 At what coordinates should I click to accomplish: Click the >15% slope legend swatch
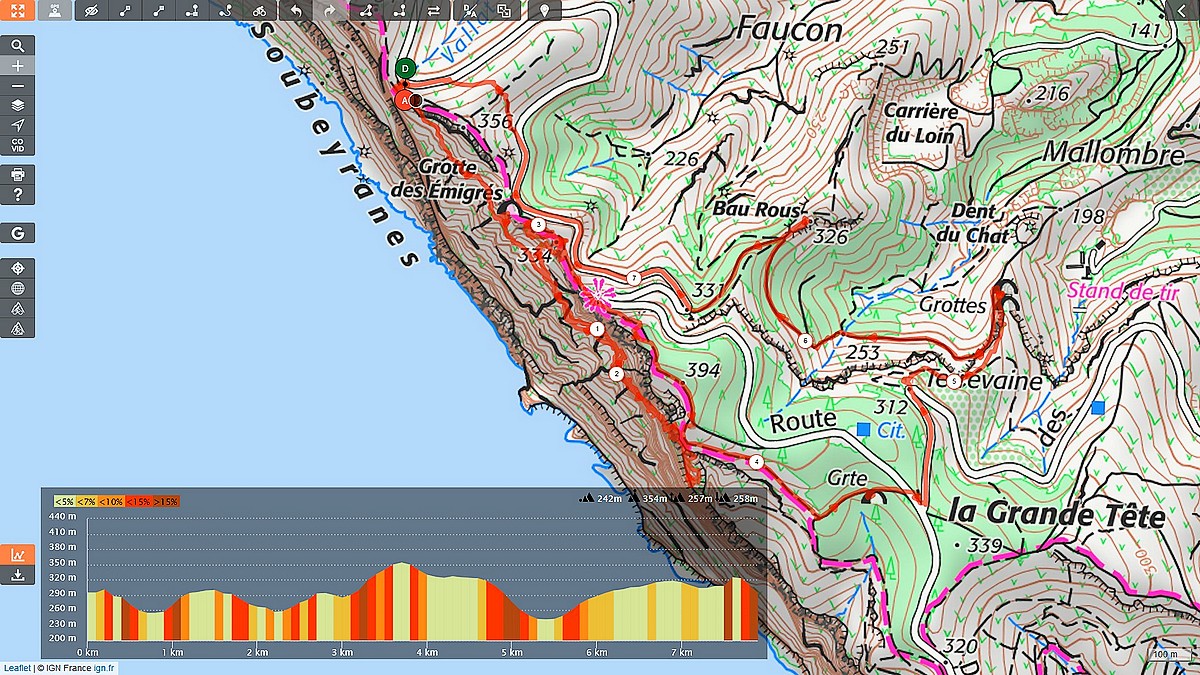point(165,501)
